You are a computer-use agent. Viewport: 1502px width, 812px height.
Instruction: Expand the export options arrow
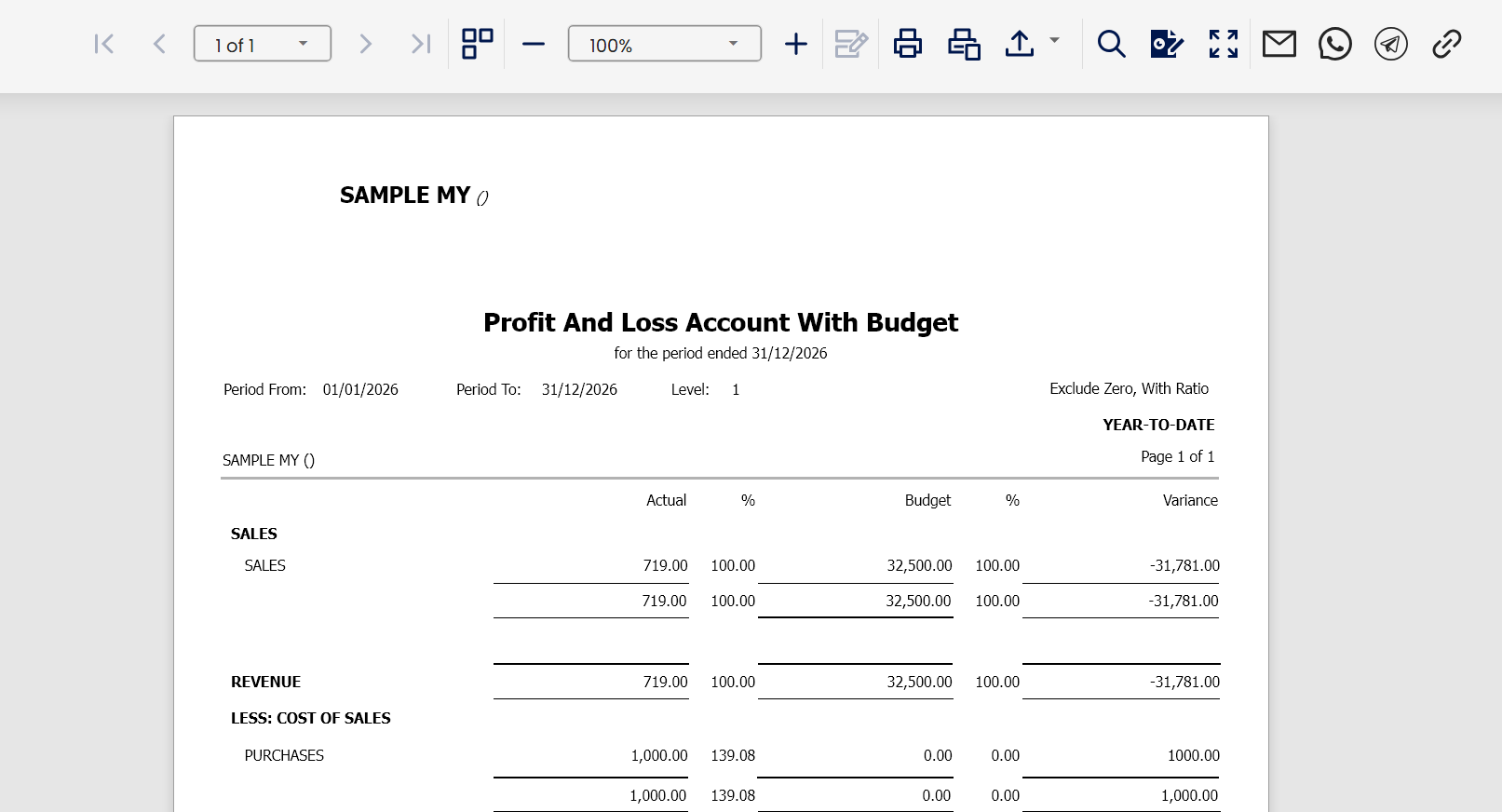[1055, 41]
